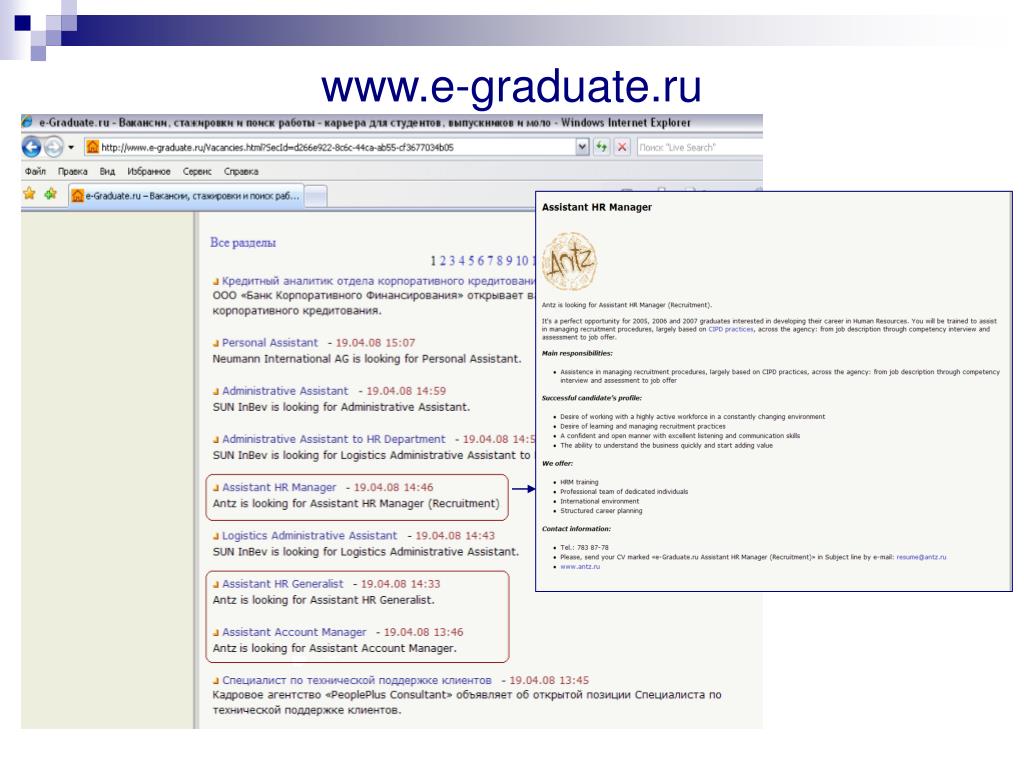Open the Сервис menu
The image size is (1024, 768).
pyautogui.click(x=197, y=172)
